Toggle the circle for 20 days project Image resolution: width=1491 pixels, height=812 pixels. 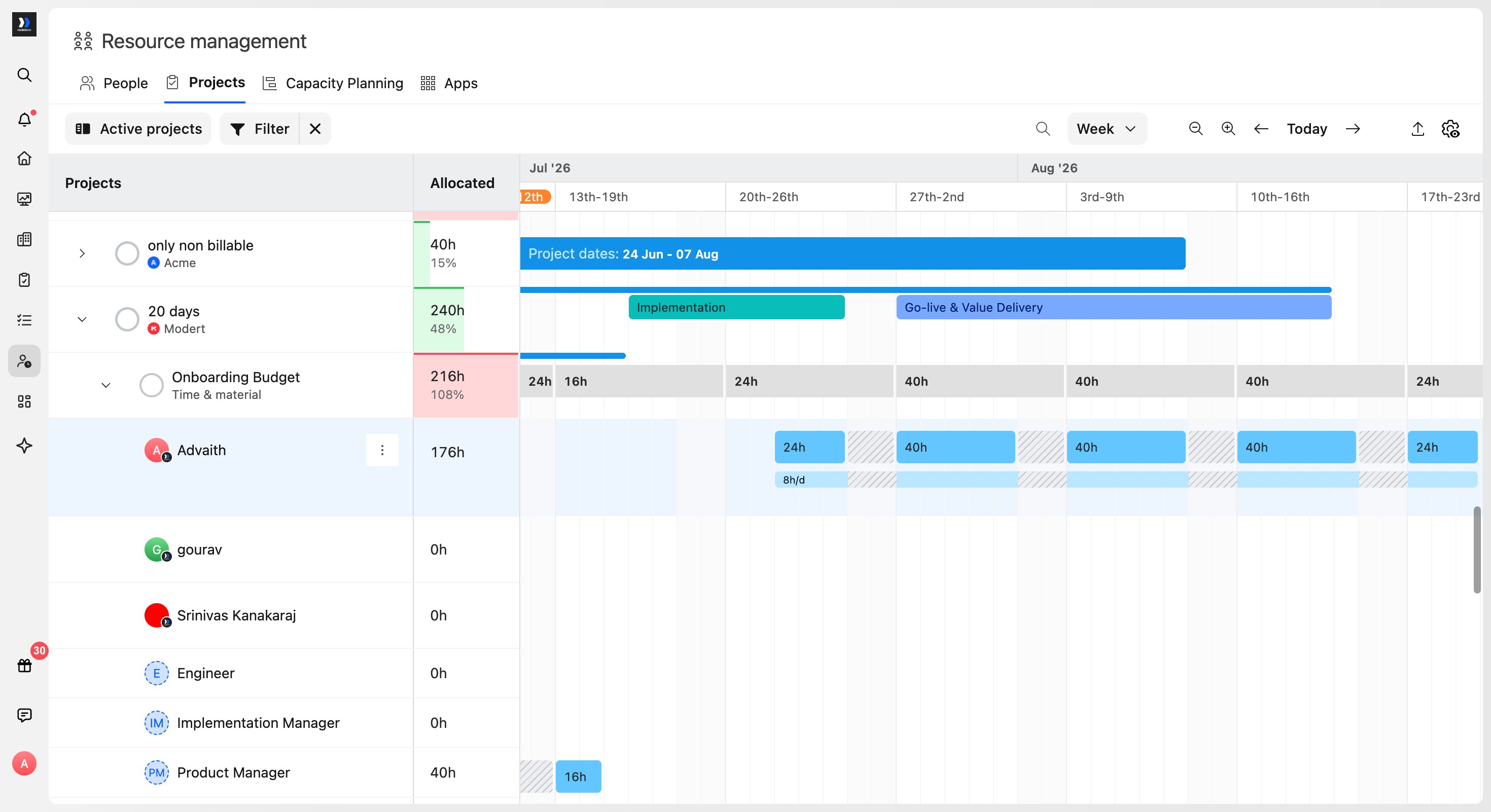(127, 319)
